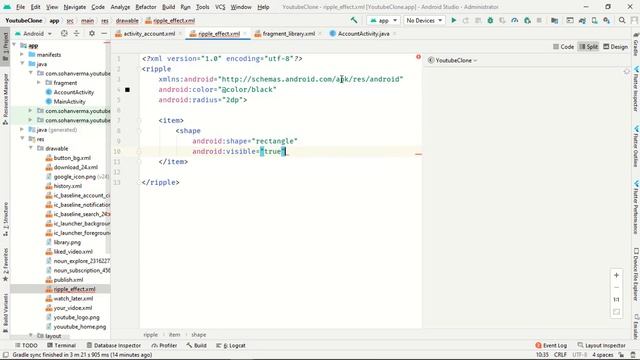640x360 pixels.
Task: Click the Make Project hammer icon
Action: pyautogui.click(x=354, y=20)
